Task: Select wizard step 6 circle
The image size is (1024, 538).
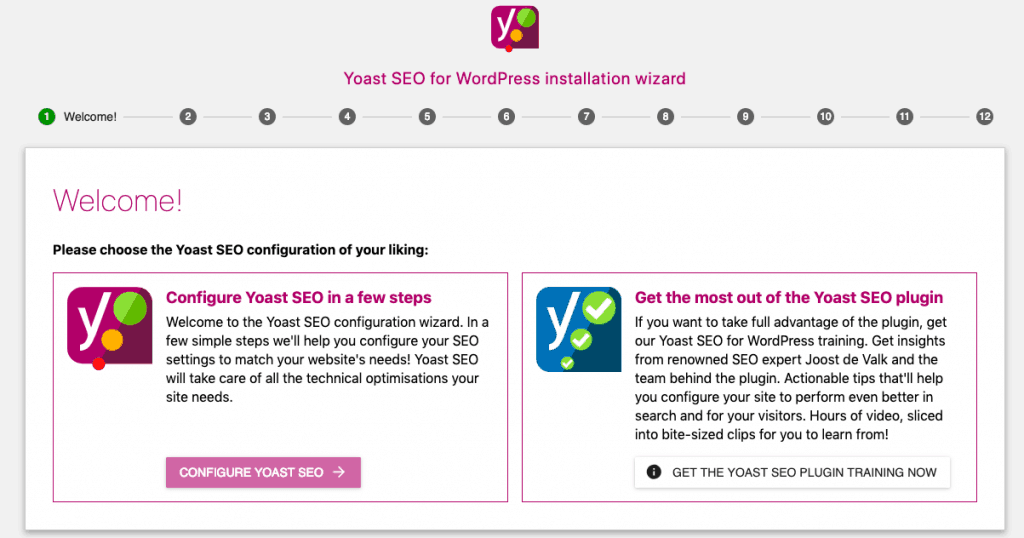Action: coord(506,117)
